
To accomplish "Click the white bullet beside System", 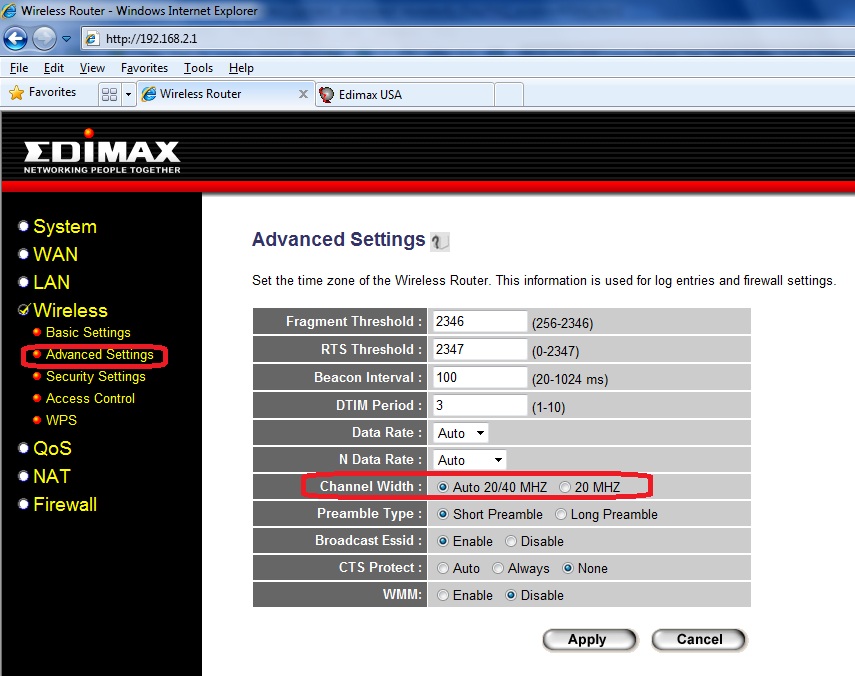I will pyautogui.click(x=23, y=226).
